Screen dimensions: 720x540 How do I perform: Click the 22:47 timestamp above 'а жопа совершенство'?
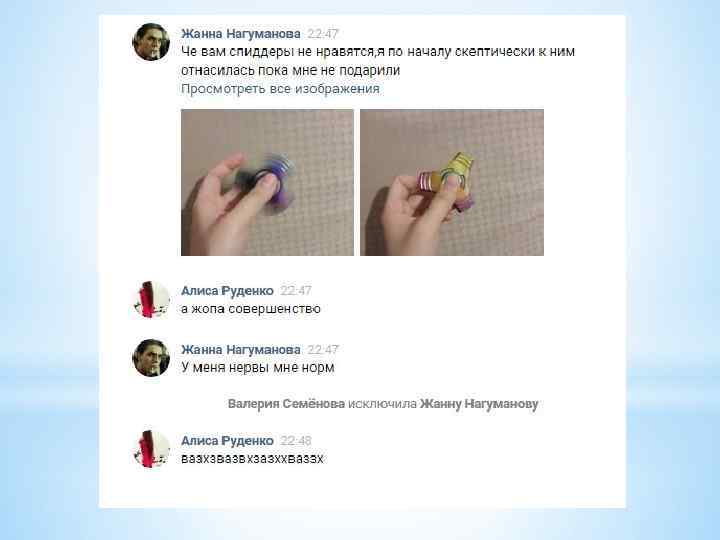coord(296,291)
